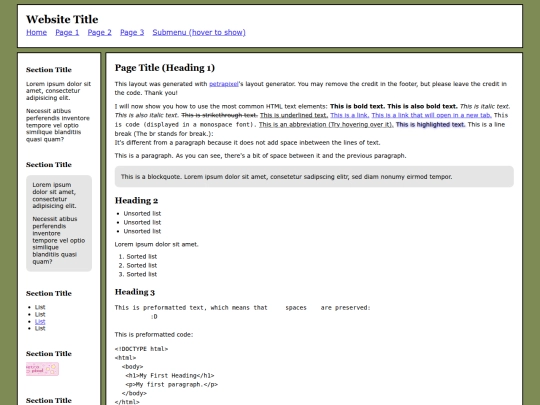Click the third 'Unsorted list' bullet item
Screen dimensions: 540x405
[142, 231]
